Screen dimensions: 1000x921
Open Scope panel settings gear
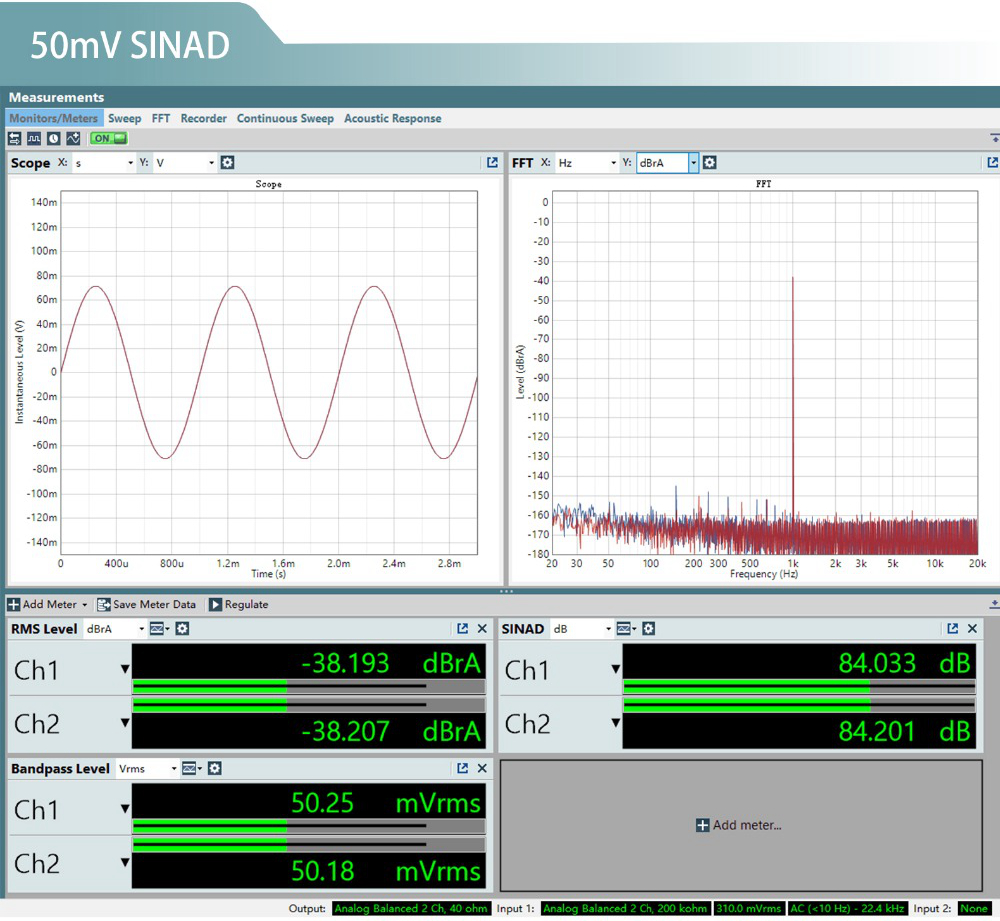point(228,163)
